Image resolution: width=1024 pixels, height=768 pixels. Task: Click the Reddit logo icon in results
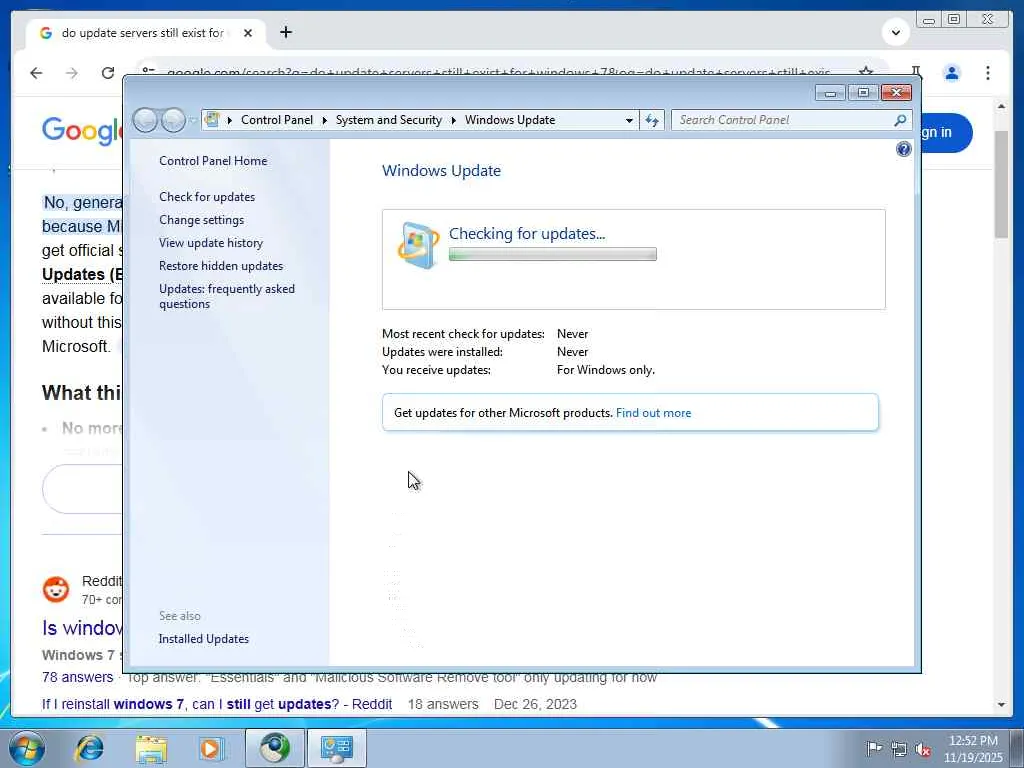pos(56,589)
